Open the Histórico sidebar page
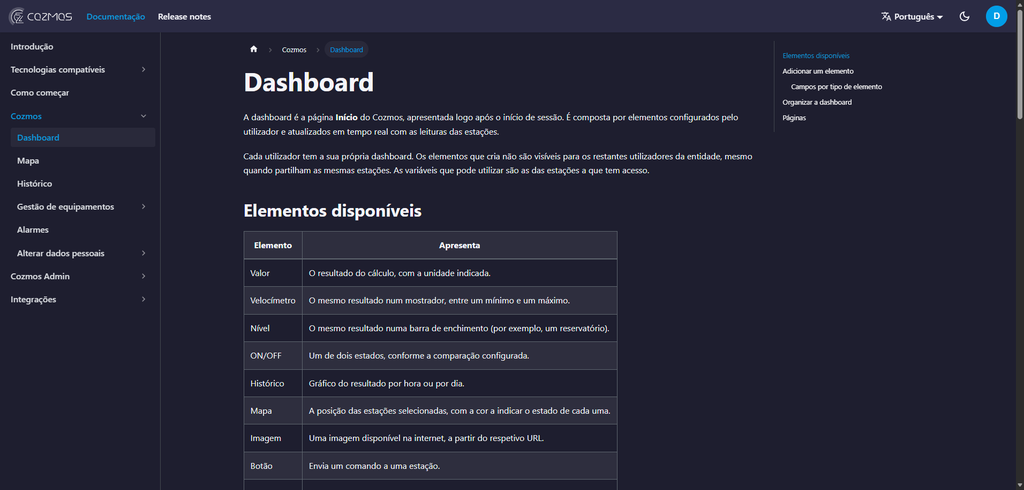The height and width of the screenshot is (490, 1024). (35, 184)
